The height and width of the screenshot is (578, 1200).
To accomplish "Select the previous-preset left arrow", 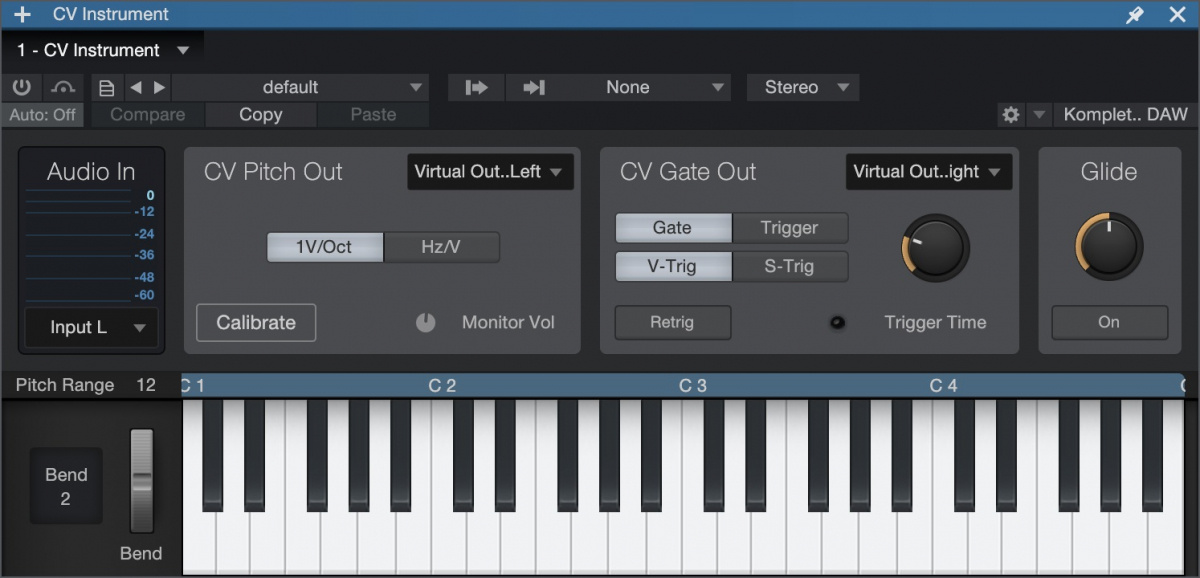I will [137, 87].
